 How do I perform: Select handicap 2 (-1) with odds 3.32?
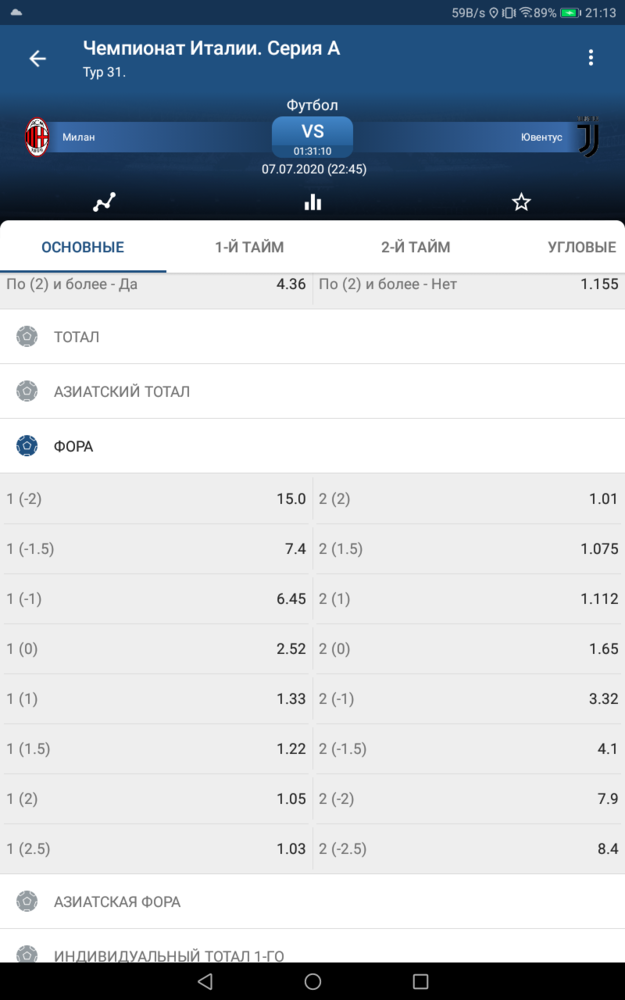pos(469,699)
